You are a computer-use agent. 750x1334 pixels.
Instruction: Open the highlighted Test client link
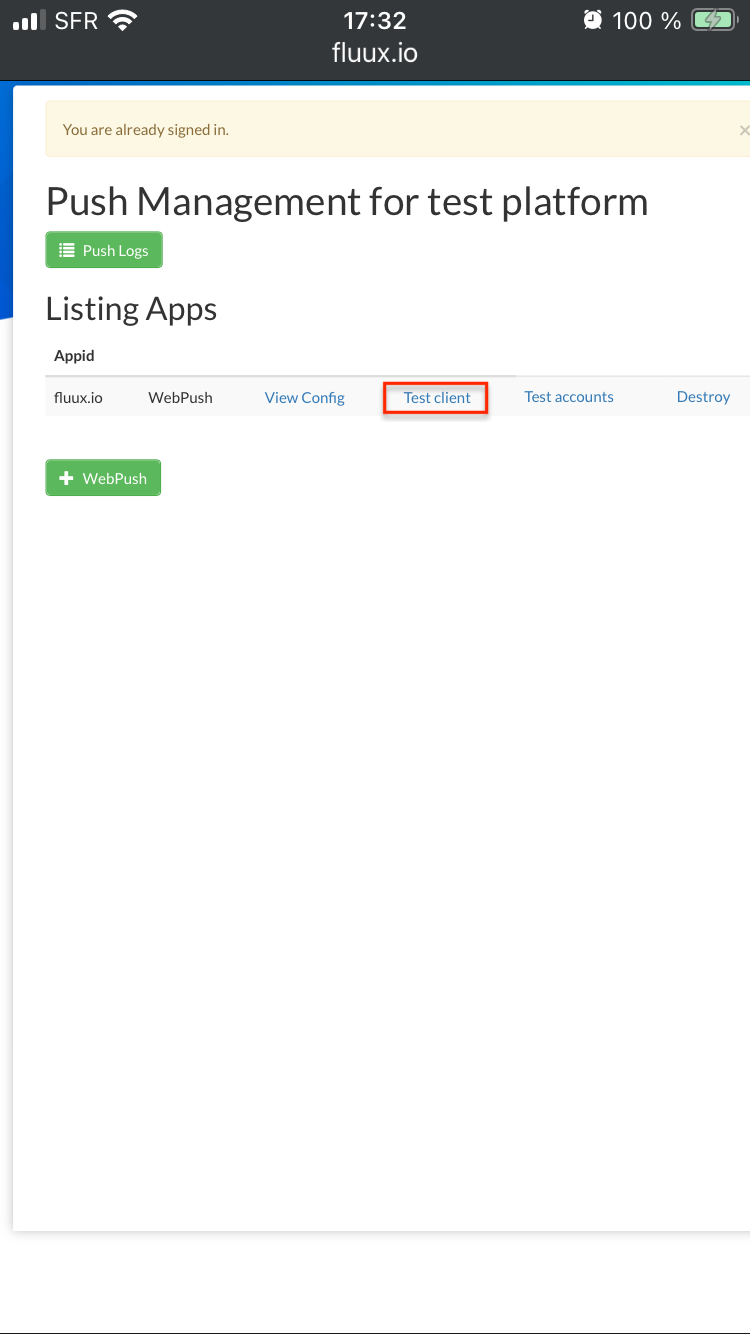point(435,397)
